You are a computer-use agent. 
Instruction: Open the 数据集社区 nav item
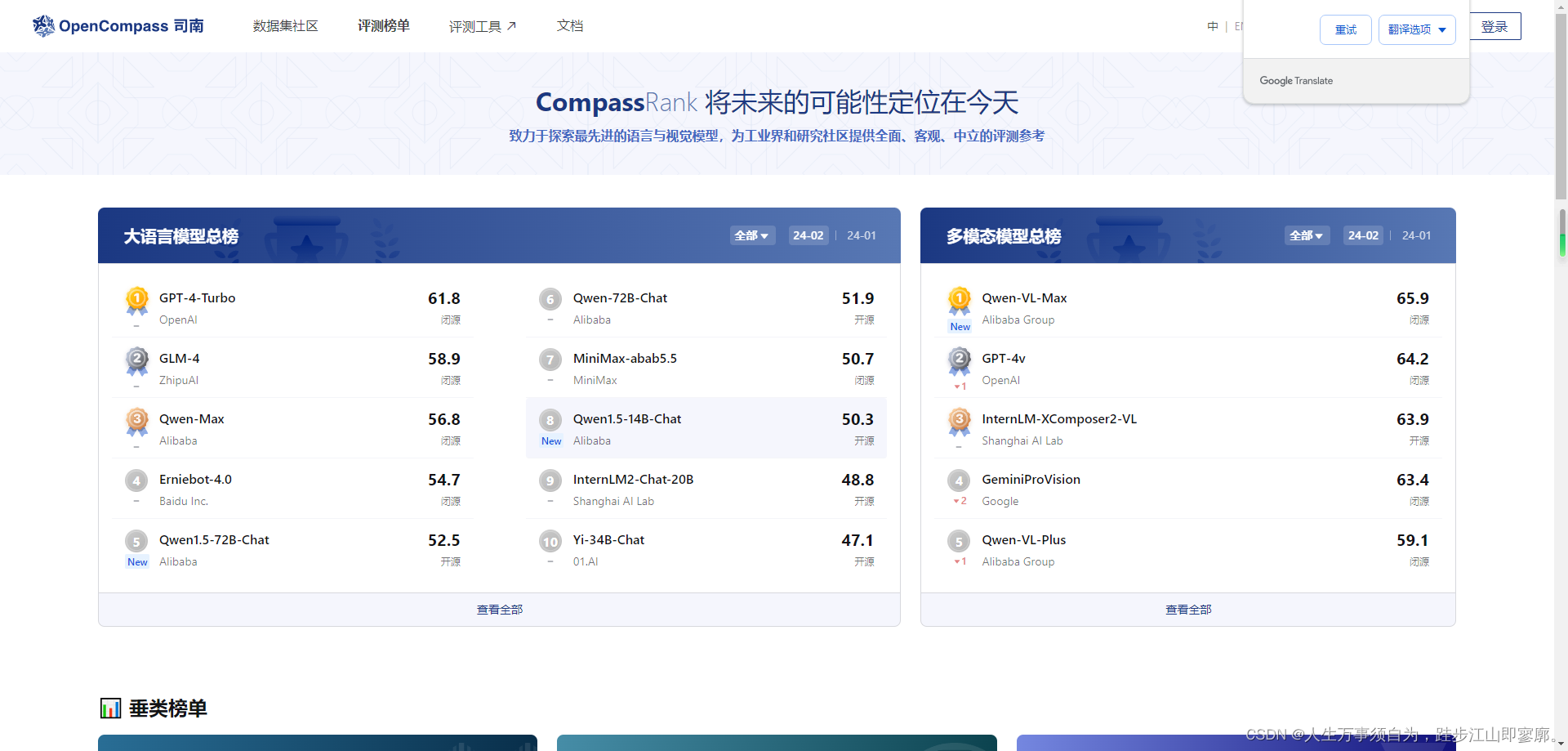(286, 26)
